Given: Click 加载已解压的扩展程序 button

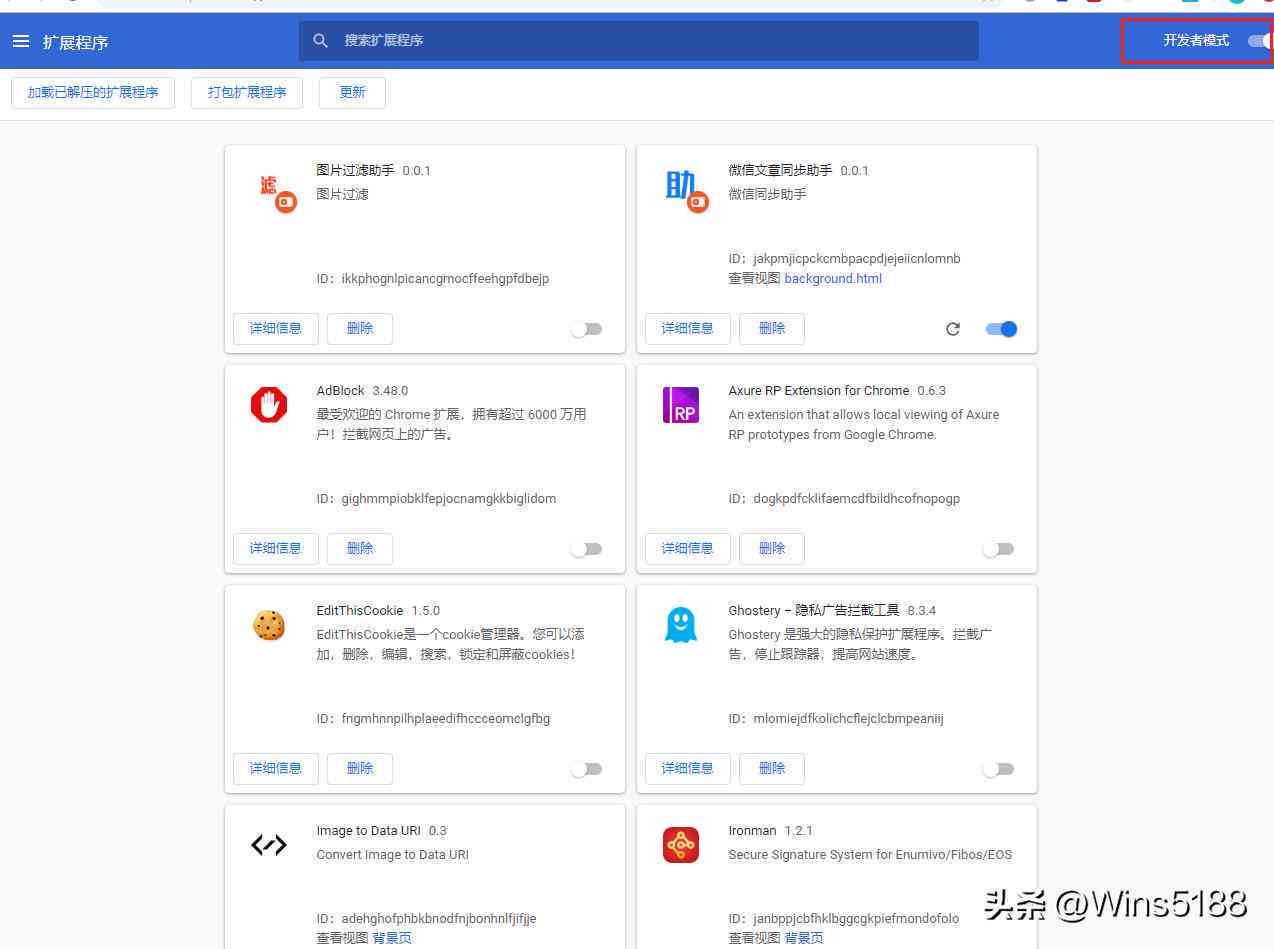Looking at the screenshot, I should coord(93,92).
